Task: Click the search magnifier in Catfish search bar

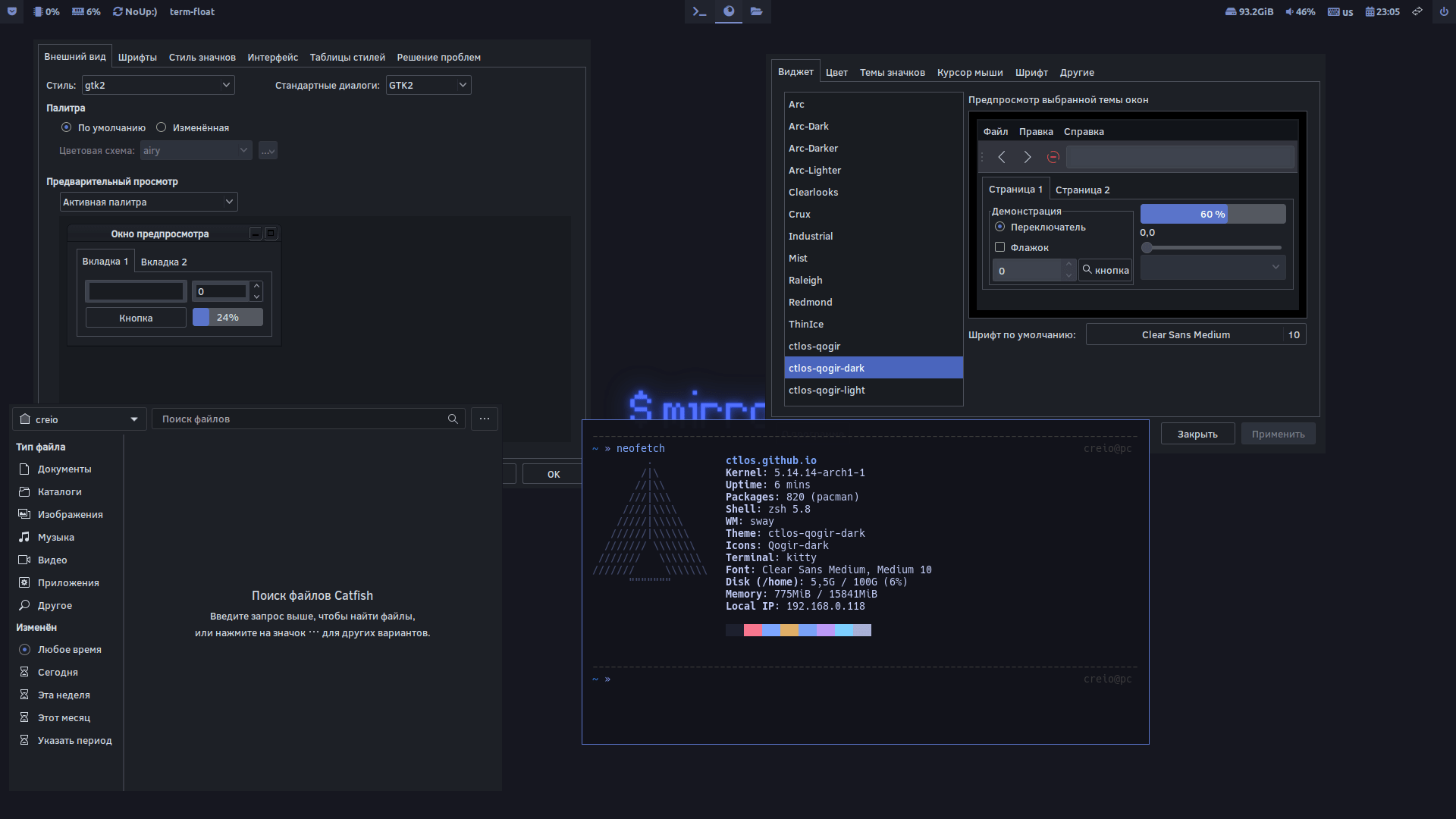Action: coord(453,419)
